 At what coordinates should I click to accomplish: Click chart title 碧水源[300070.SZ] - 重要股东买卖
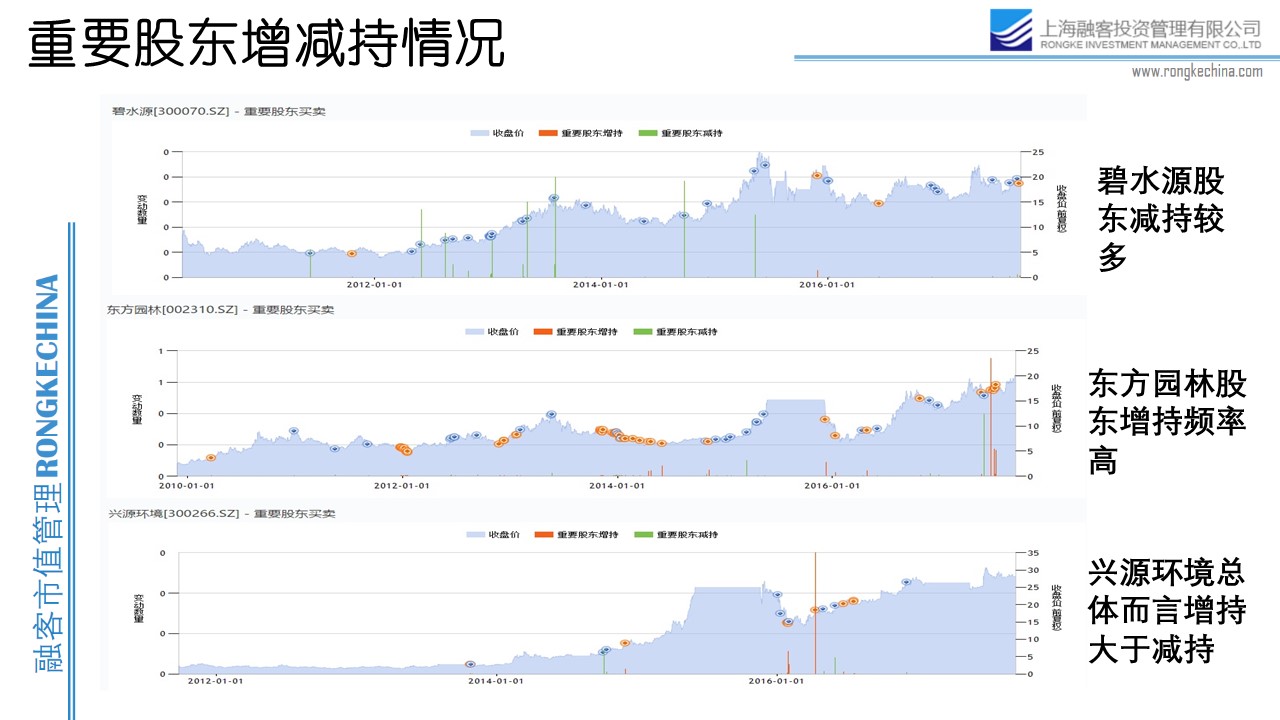click(219, 111)
